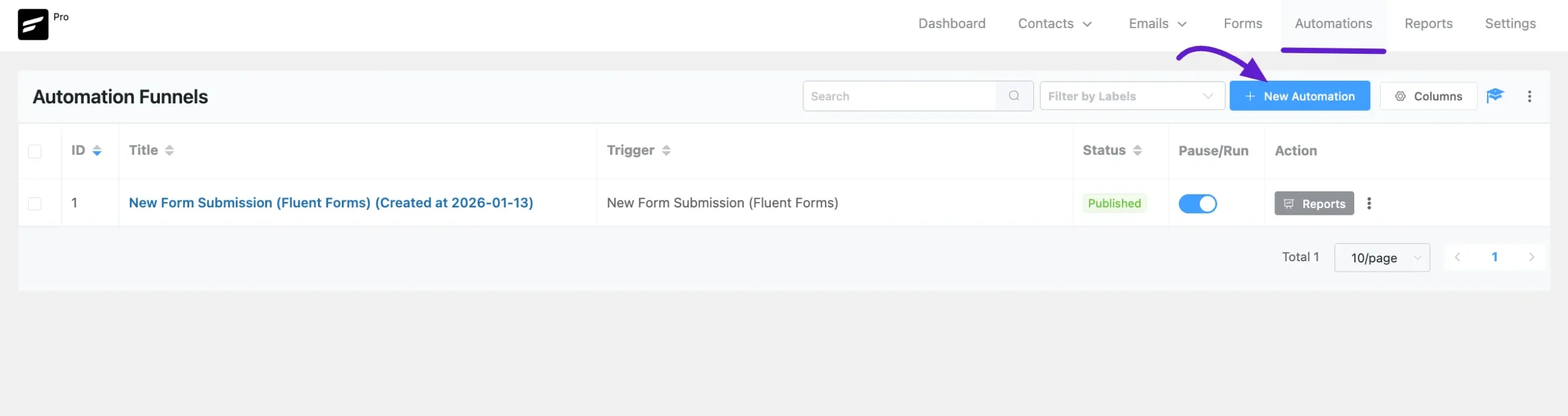Open the New Form Submission funnel
The image size is (1568, 416).
[331, 202]
